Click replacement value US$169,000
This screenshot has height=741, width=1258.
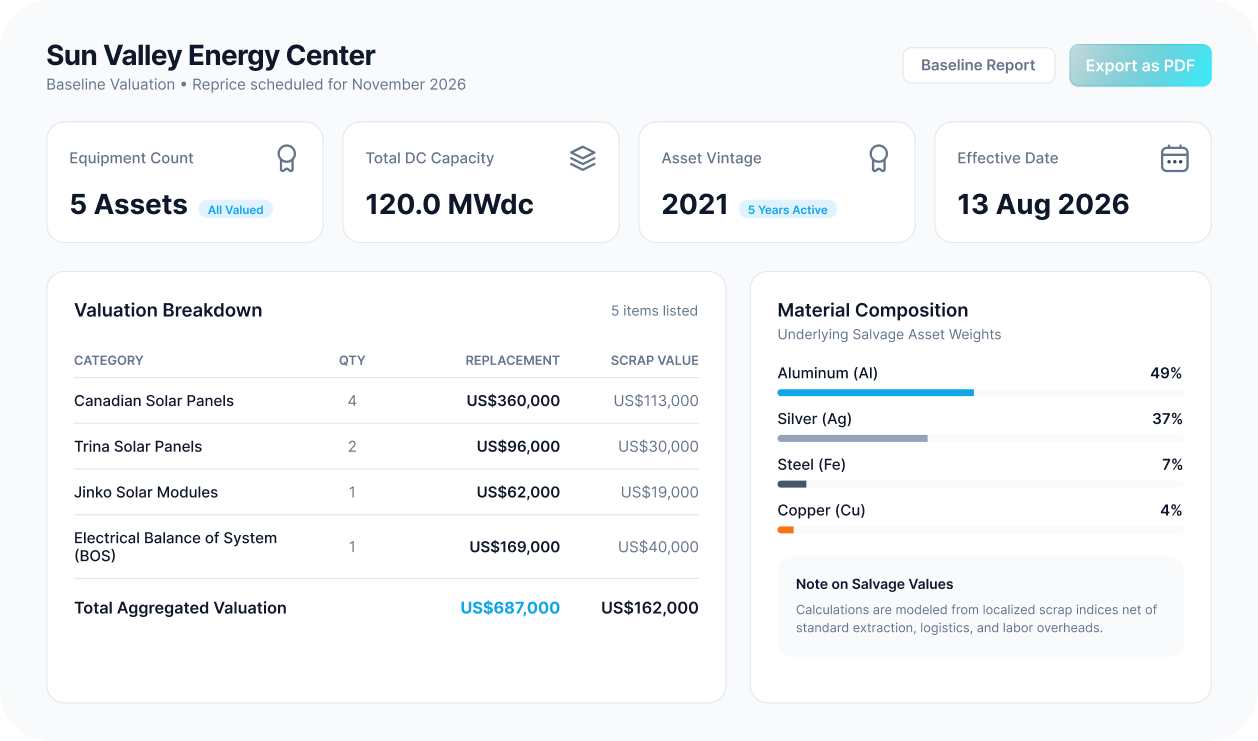[x=514, y=547]
